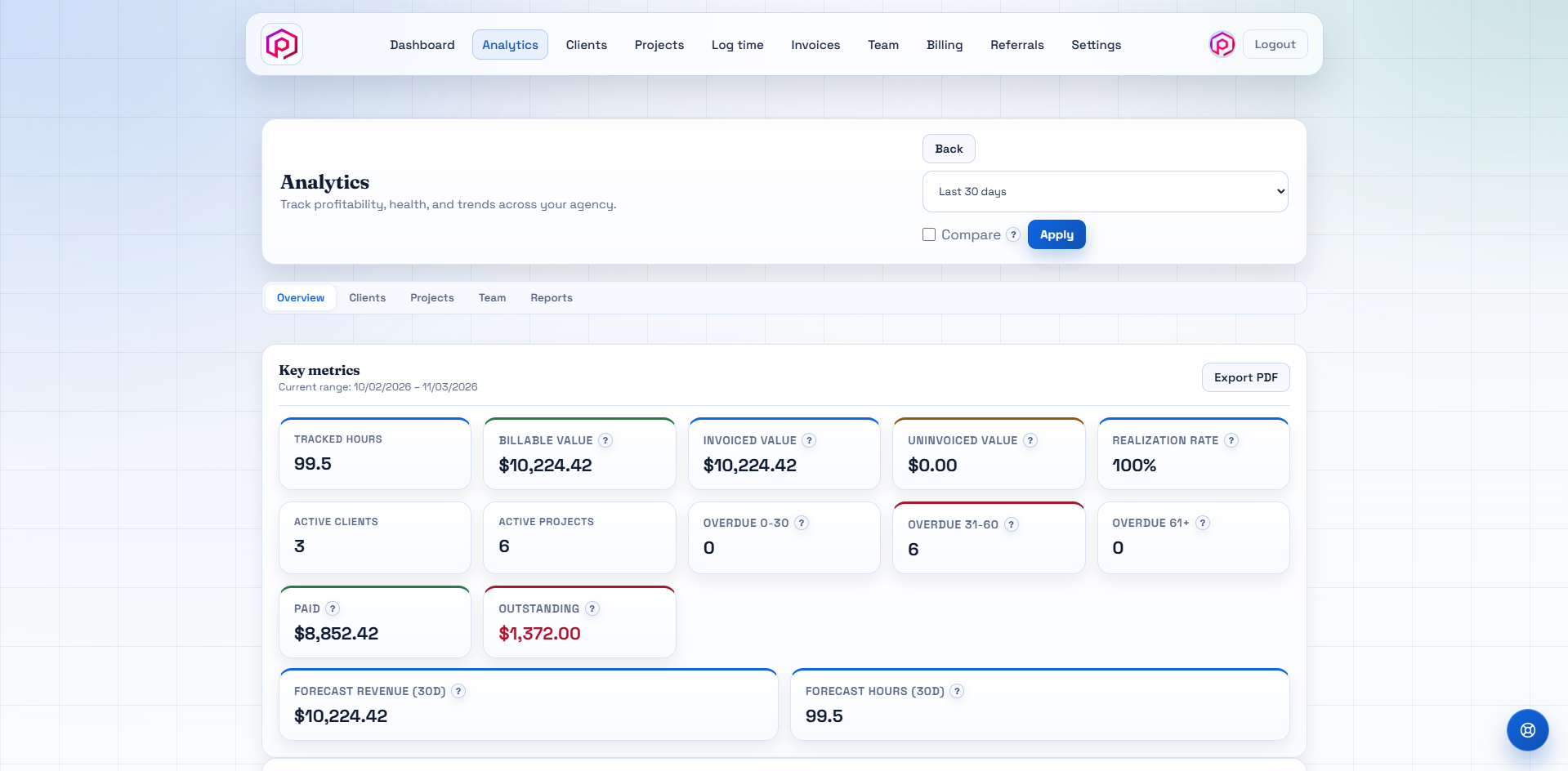Show the Overdue 31-60 tooltip
The image size is (1568, 771).
coord(1010,525)
